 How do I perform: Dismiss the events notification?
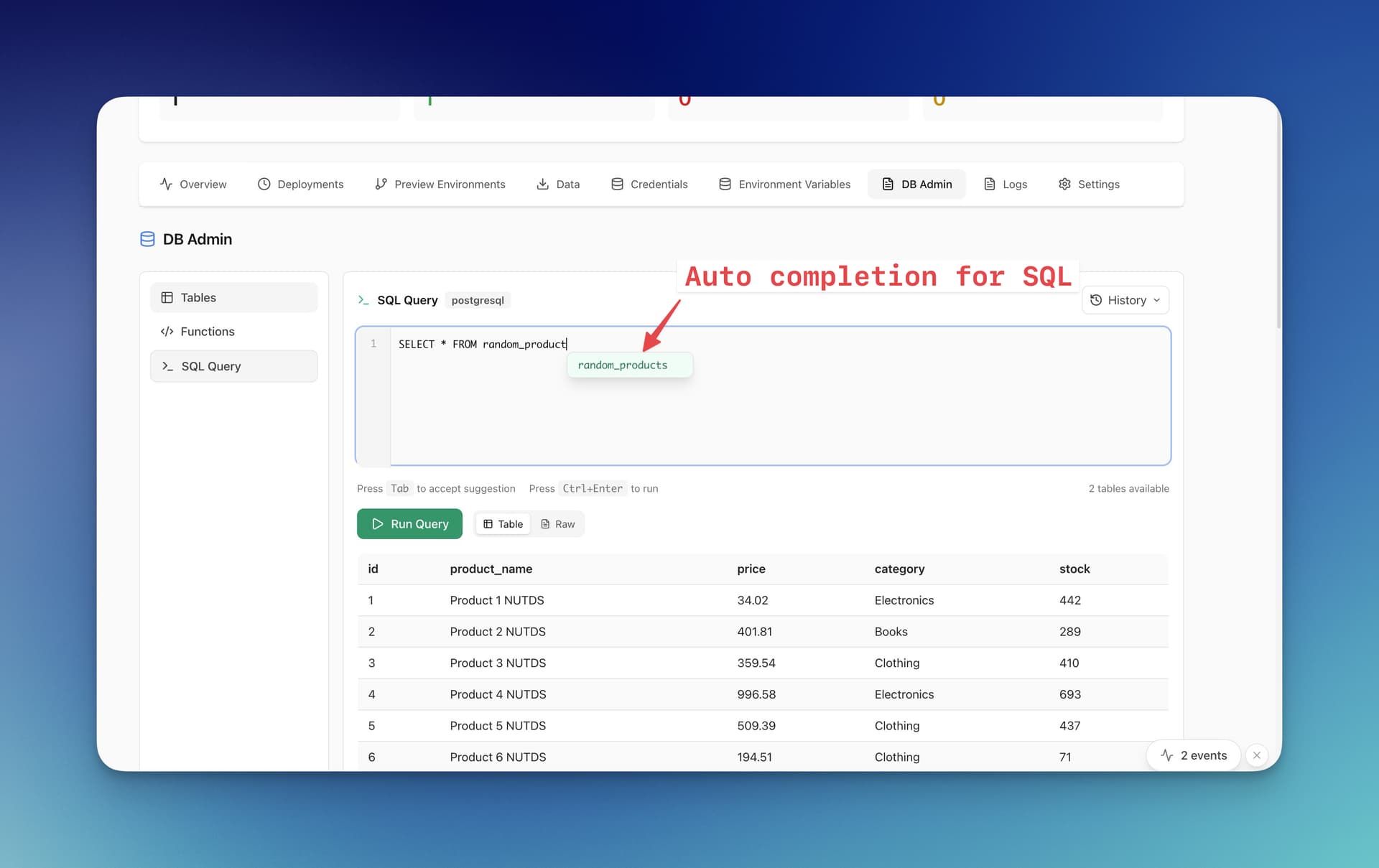1257,755
